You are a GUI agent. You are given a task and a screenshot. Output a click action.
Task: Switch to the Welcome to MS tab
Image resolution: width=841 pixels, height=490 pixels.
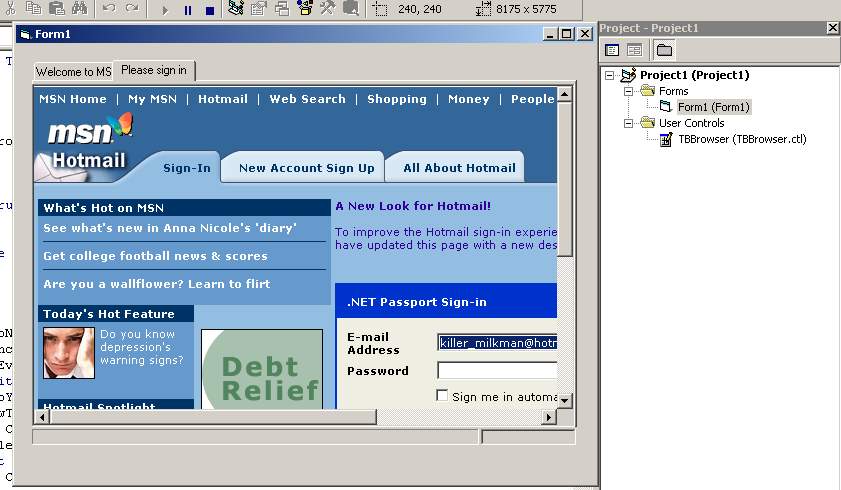(74, 72)
